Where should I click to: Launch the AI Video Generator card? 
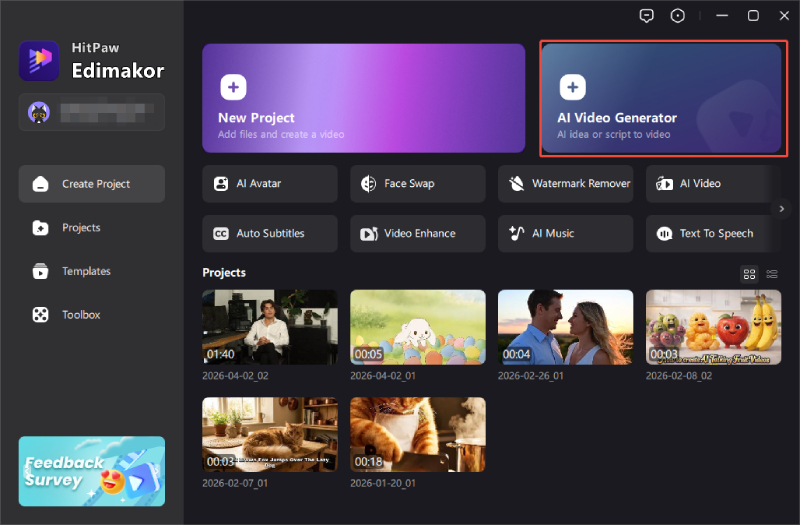coord(662,98)
